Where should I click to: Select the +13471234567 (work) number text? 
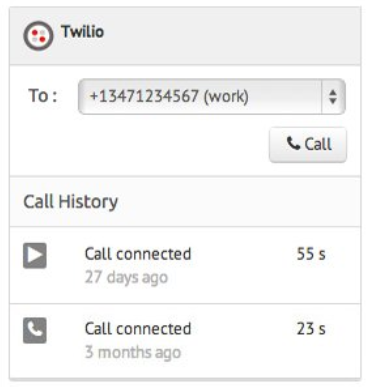click(169, 97)
